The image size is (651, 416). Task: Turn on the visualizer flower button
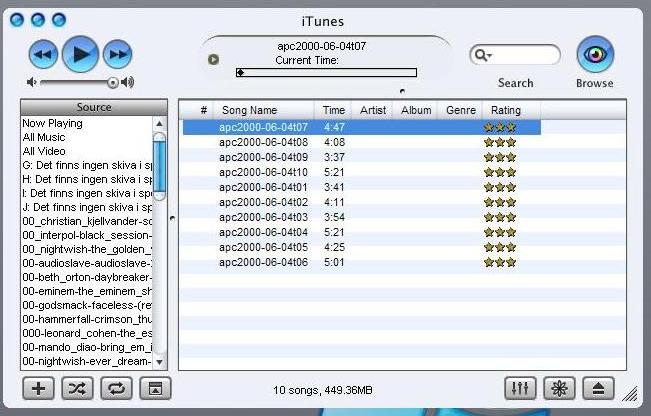559,389
